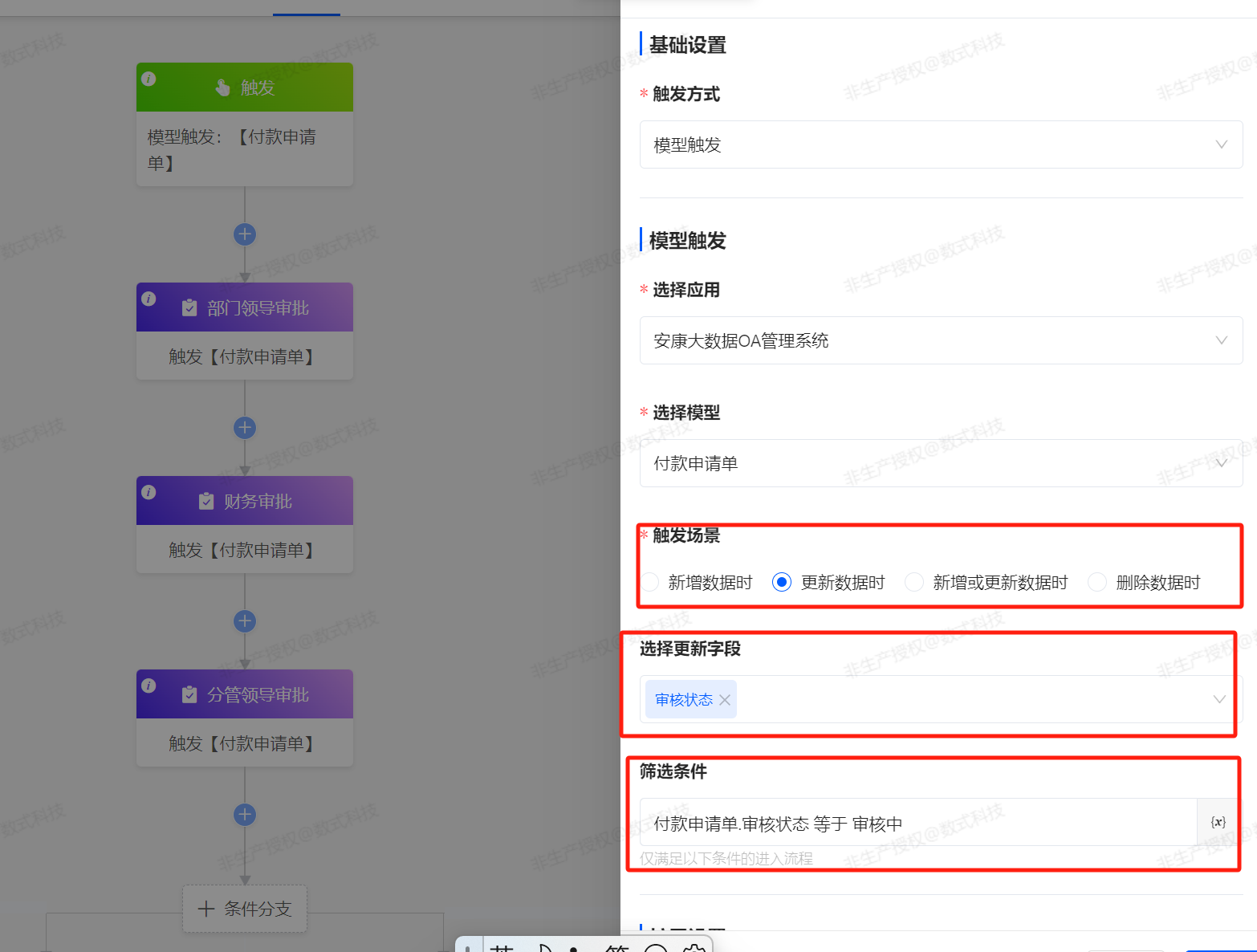Choose 新增数据时 trigger scenario
1257x952 pixels.
[697, 582]
